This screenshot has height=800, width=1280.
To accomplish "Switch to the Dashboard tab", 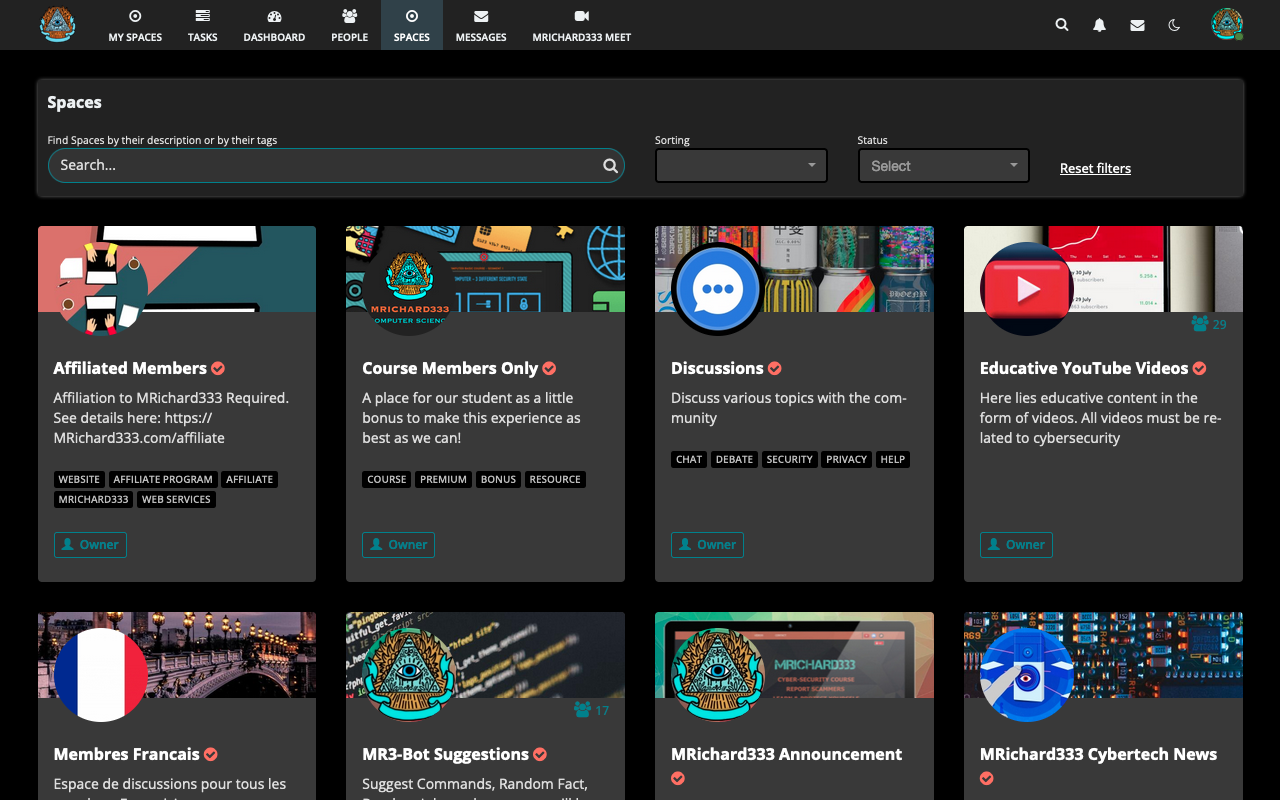I will tap(274, 25).
